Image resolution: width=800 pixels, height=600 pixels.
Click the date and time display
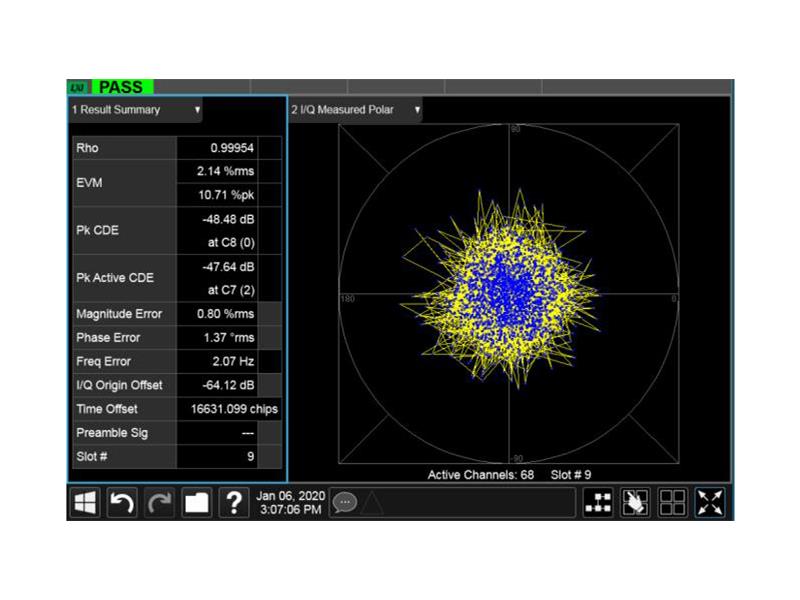(290, 503)
